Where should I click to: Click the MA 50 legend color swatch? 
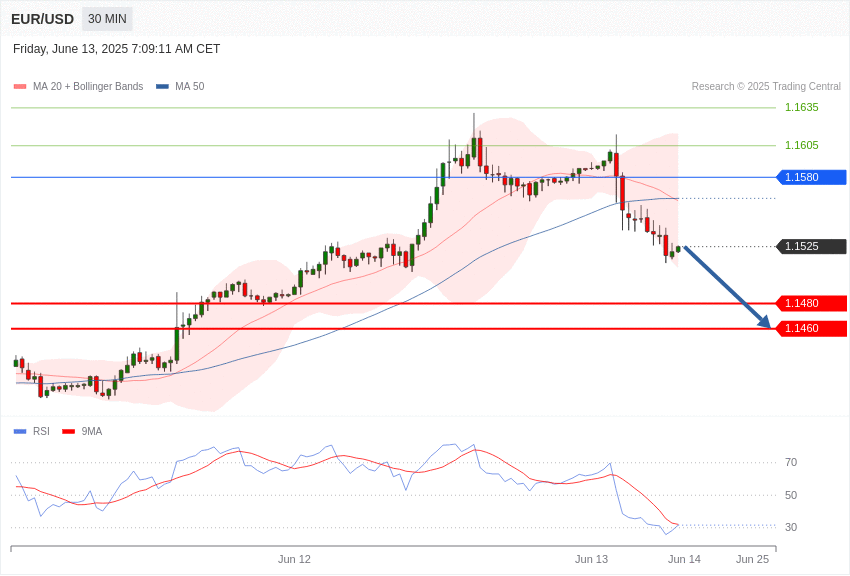point(162,86)
